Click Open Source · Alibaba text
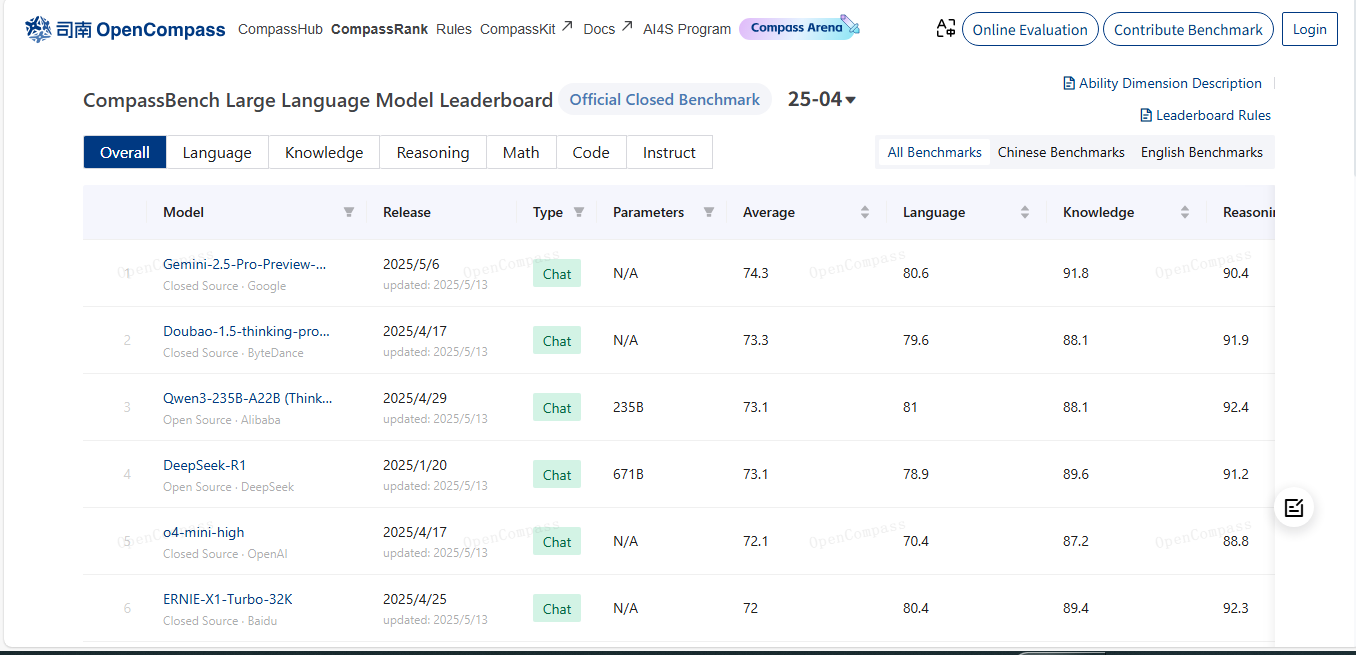This screenshot has width=1356, height=655. tap(222, 420)
